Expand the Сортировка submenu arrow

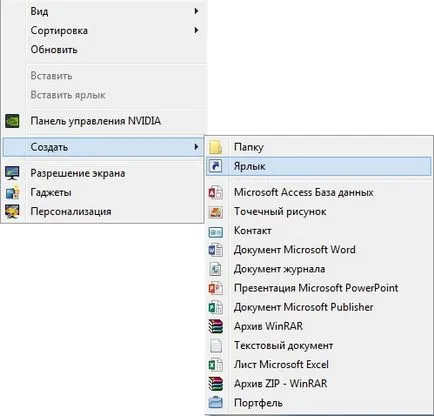coord(196,30)
